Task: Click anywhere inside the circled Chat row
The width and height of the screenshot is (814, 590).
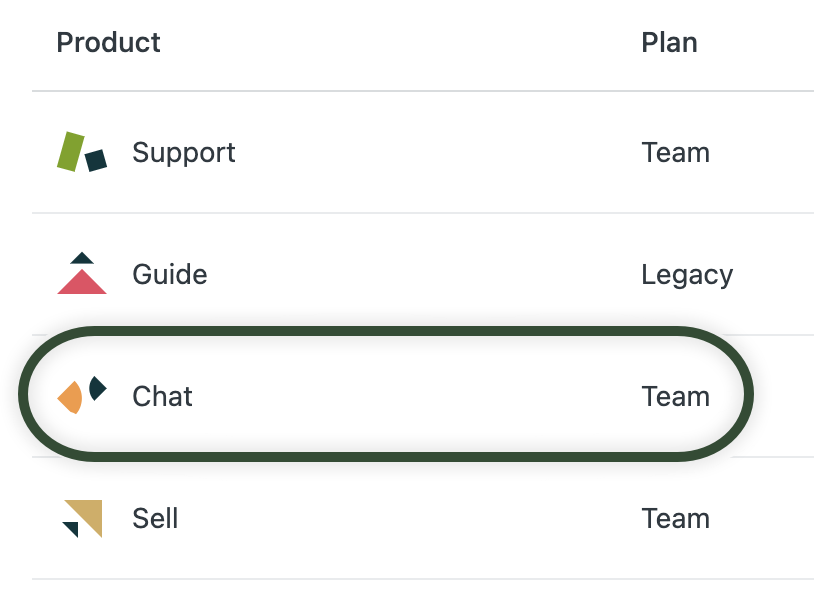Action: (x=400, y=396)
